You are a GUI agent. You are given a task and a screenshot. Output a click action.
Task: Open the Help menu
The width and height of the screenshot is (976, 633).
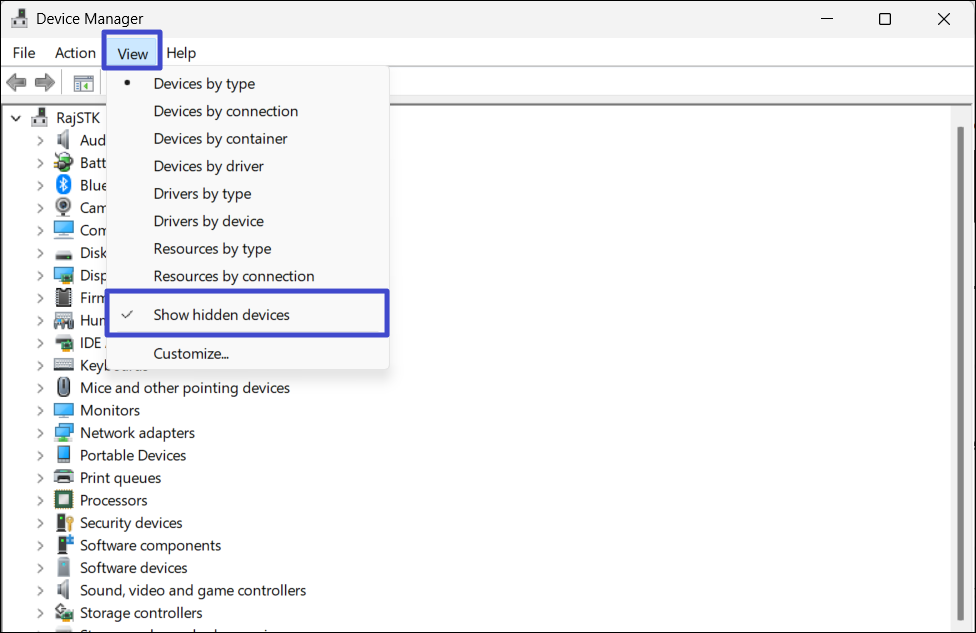tap(181, 53)
